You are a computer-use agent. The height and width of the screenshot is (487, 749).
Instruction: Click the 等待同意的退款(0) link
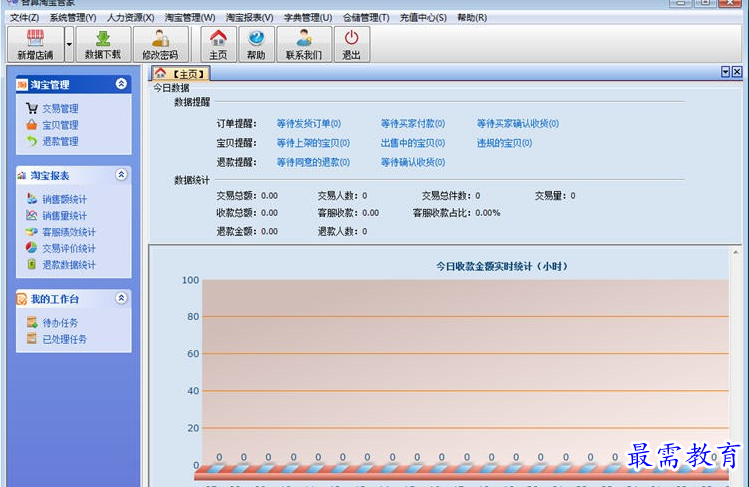[313, 162]
